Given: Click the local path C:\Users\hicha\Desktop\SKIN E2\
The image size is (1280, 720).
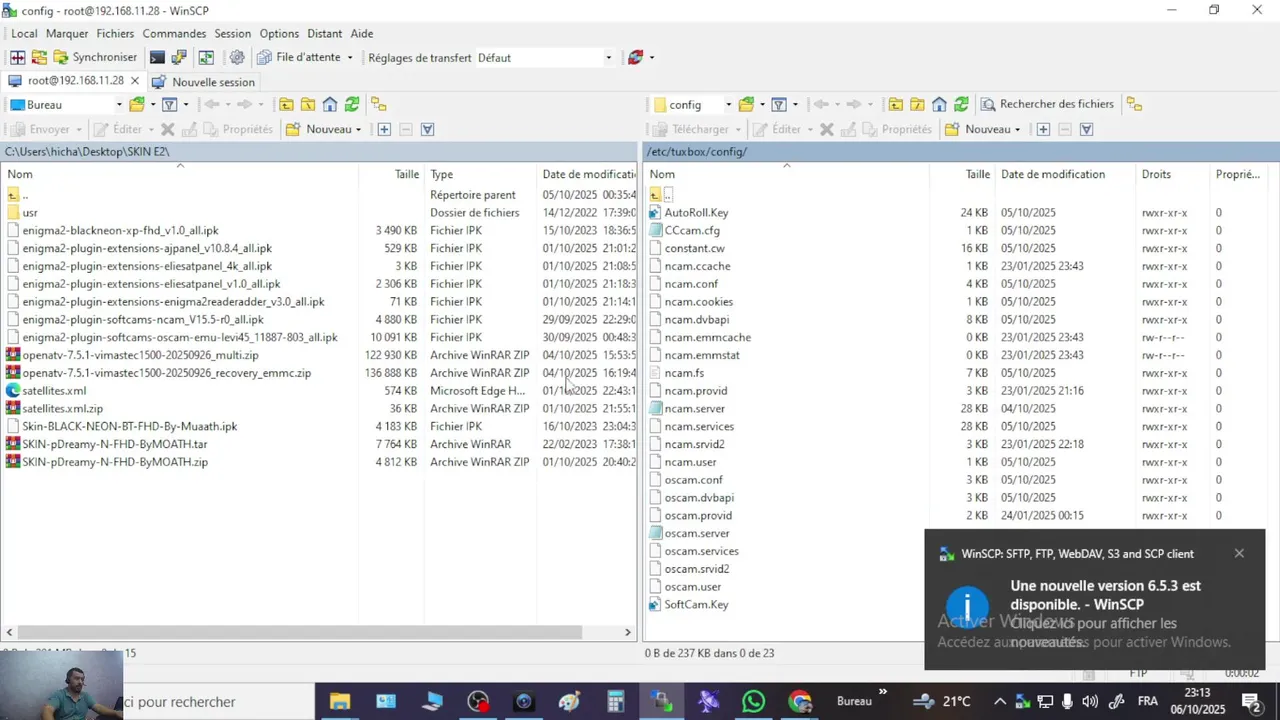Looking at the screenshot, I should (x=87, y=152).
